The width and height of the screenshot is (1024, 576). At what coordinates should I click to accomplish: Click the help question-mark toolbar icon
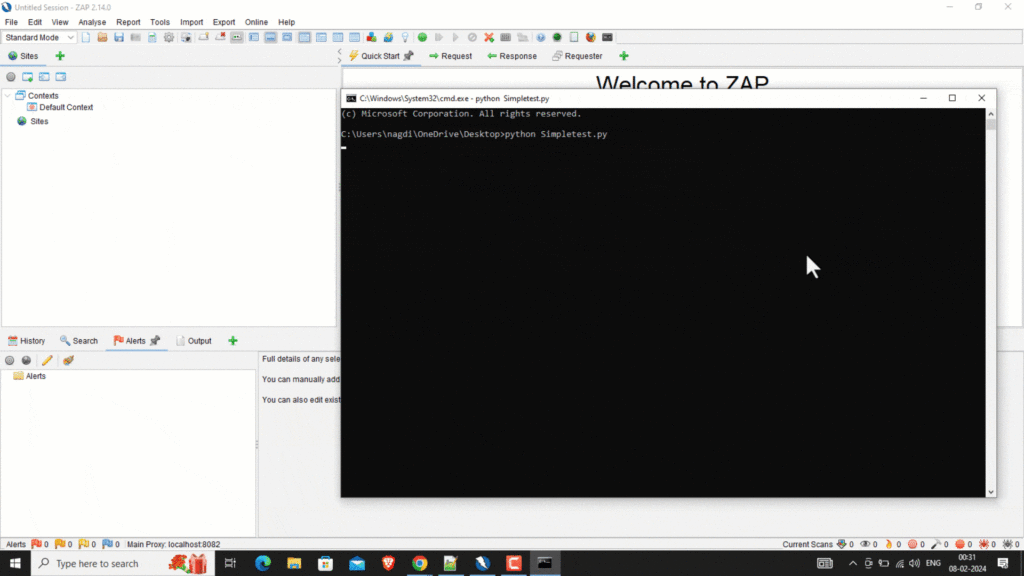pos(541,37)
